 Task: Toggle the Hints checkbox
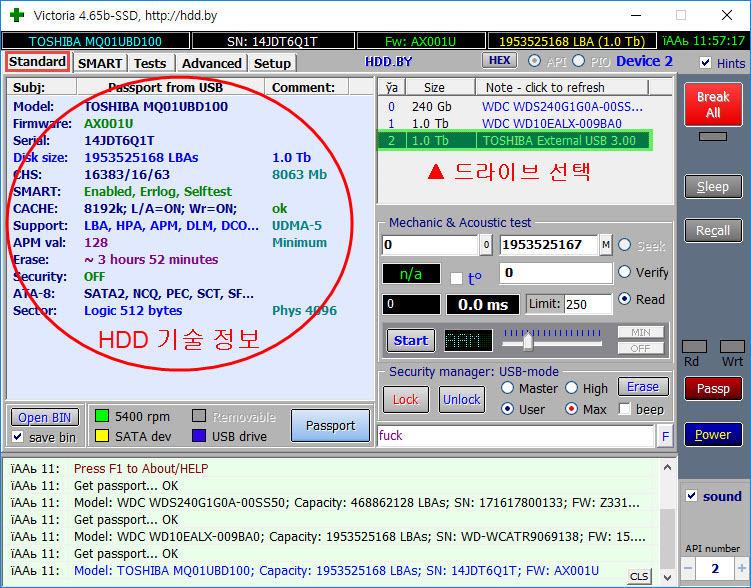(x=705, y=63)
